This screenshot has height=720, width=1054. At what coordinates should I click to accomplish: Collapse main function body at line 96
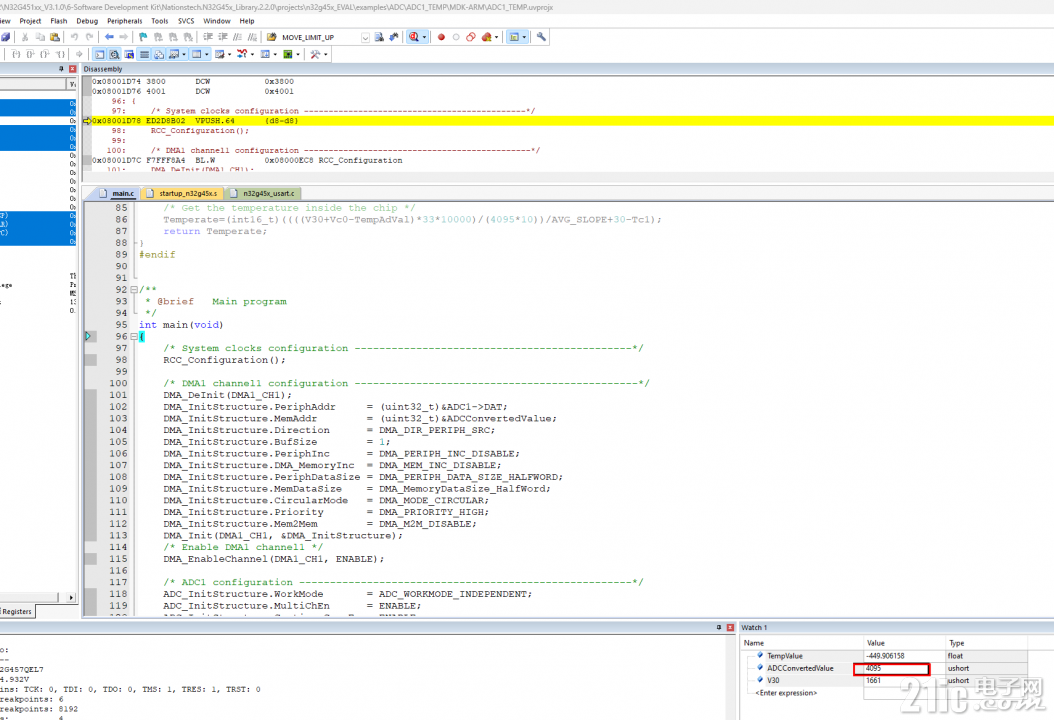(x=133, y=336)
